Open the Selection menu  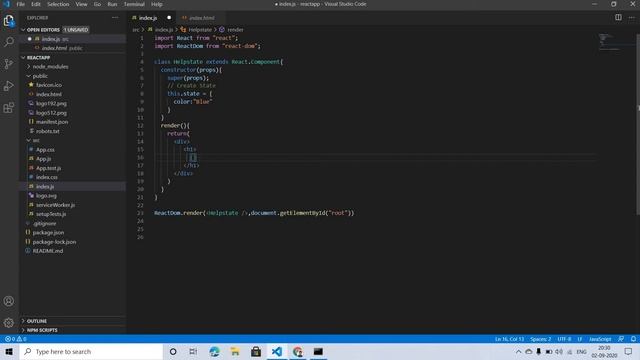point(58,4)
